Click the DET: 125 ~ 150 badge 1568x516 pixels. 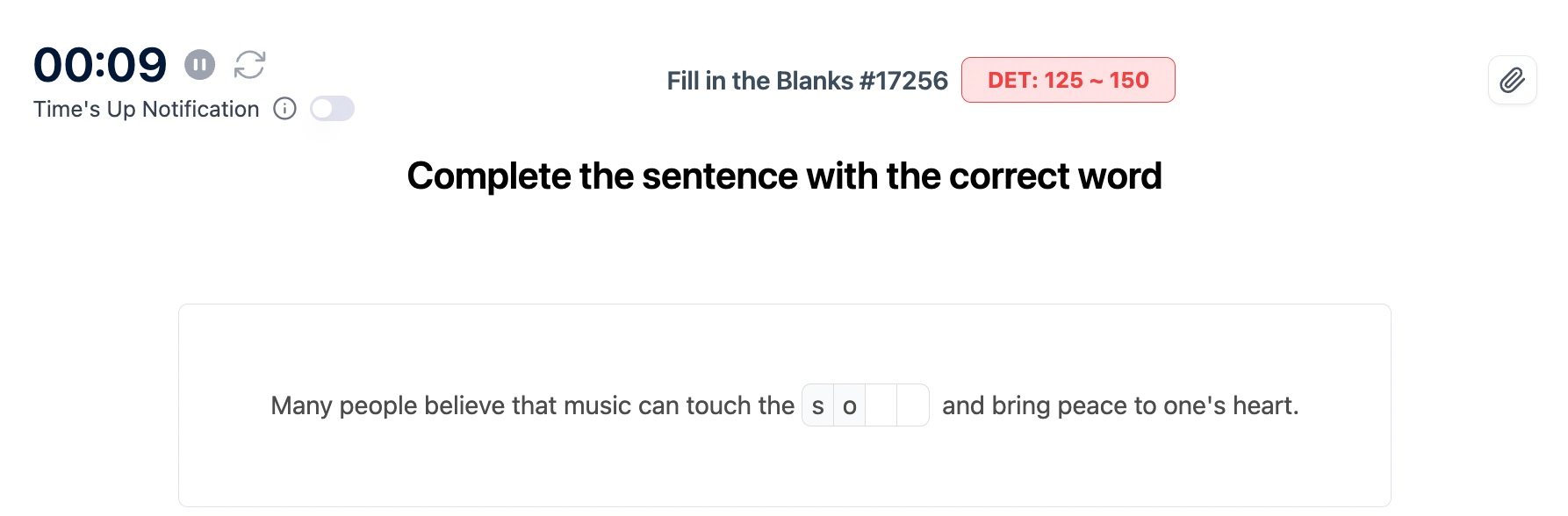[x=1068, y=81]
